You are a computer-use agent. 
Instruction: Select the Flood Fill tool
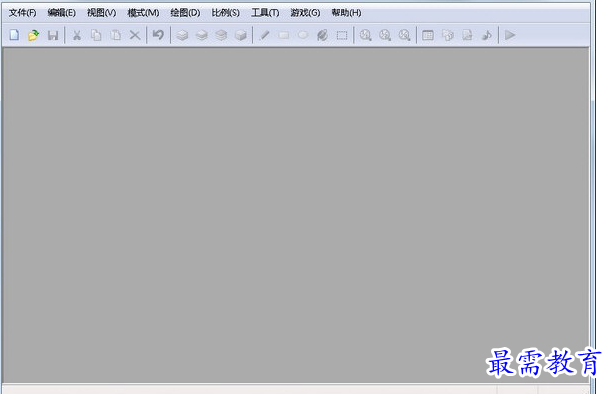[x=323, y=35]
